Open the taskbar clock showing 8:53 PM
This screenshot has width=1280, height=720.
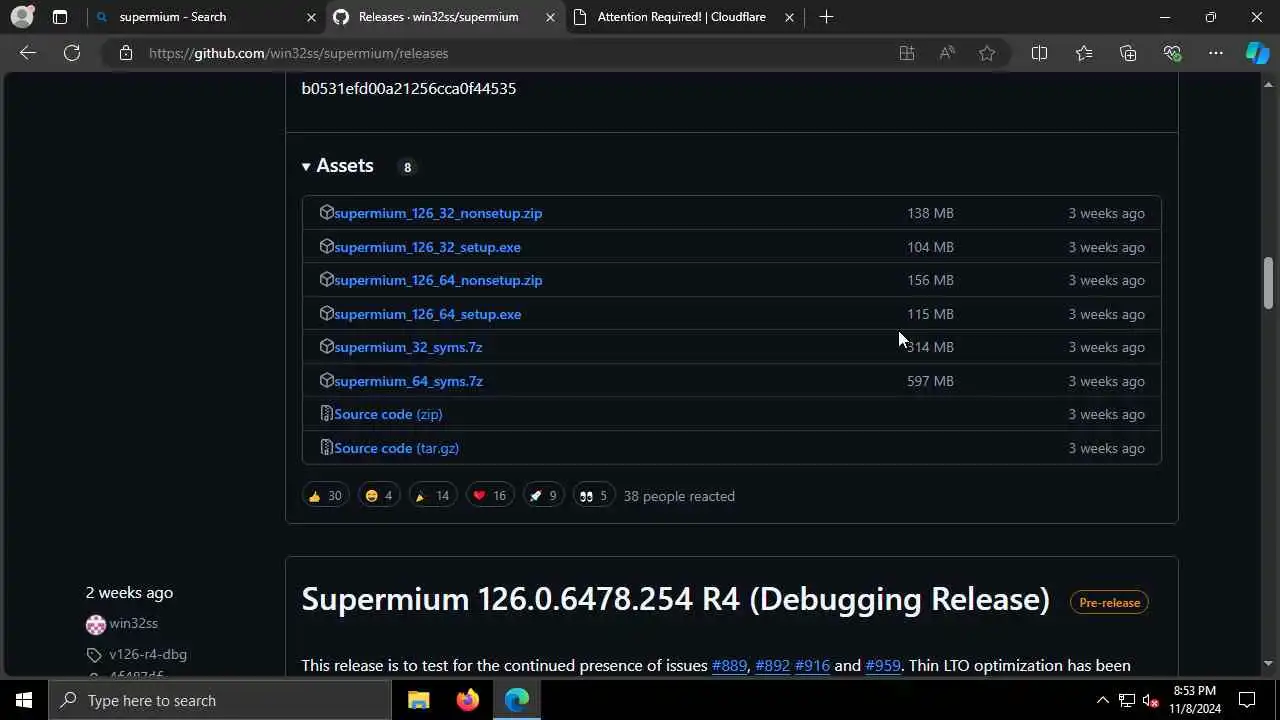pyautogui.click(x=1195, y=700)
